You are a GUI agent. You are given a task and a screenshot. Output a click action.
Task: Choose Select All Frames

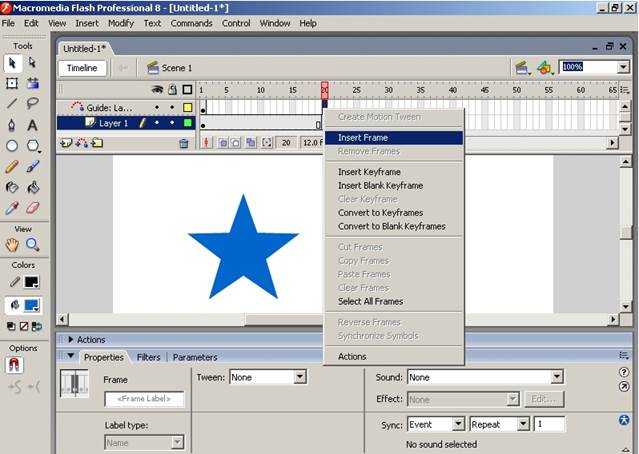click(x=394, y=302)
